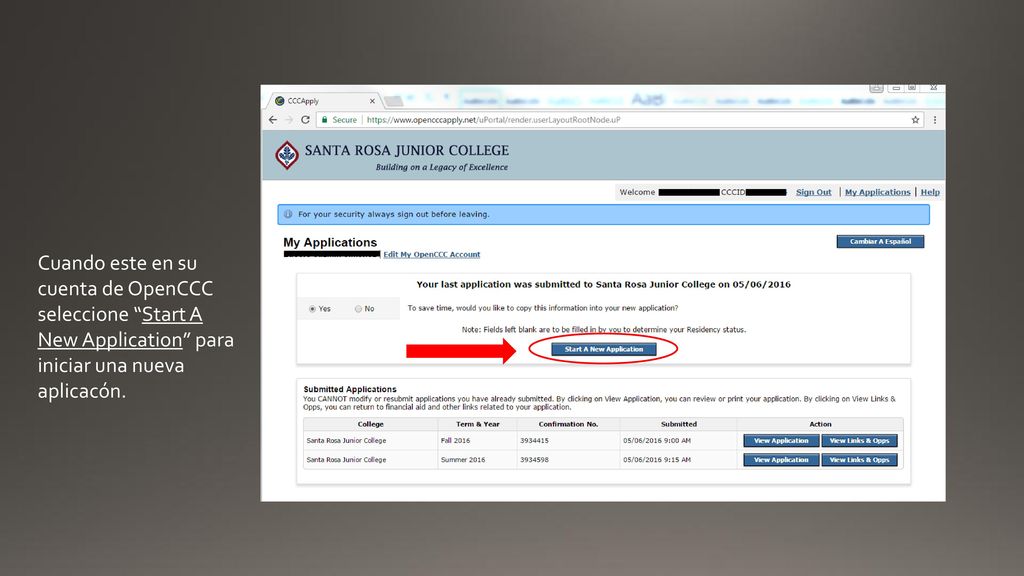Open the Help link
Viewport: 1024px width, 576px height.
point(930,192)
